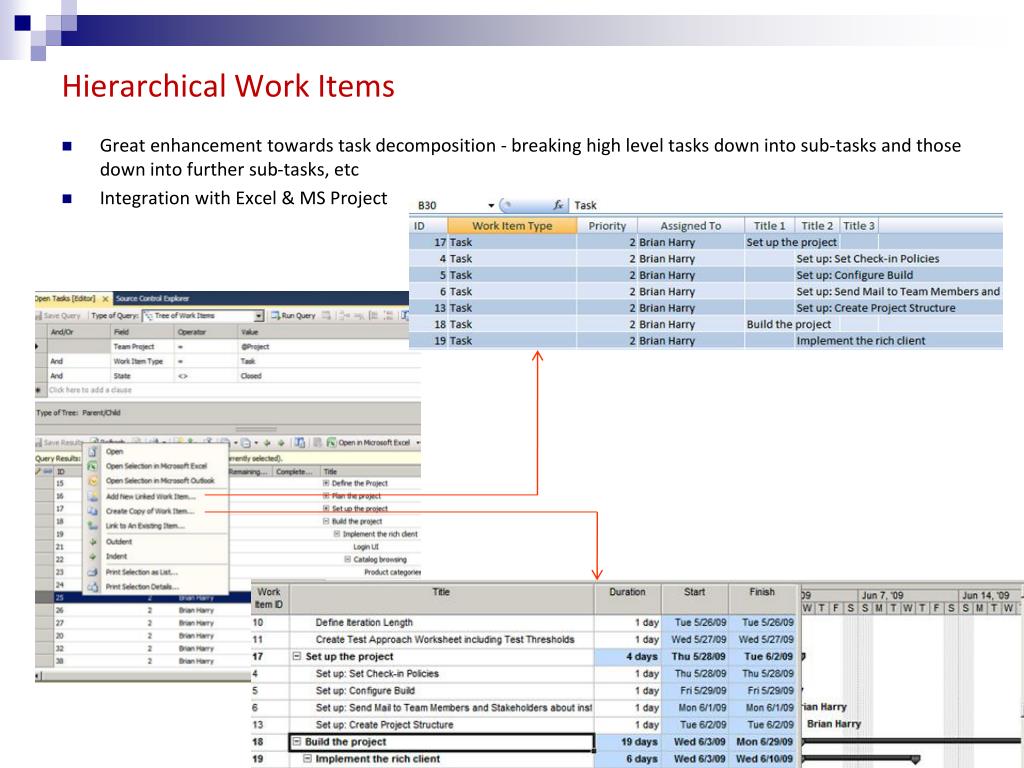Collapse Implement the rich client in MS Project
Screen dimensions: 1024x768
(307, 758)
